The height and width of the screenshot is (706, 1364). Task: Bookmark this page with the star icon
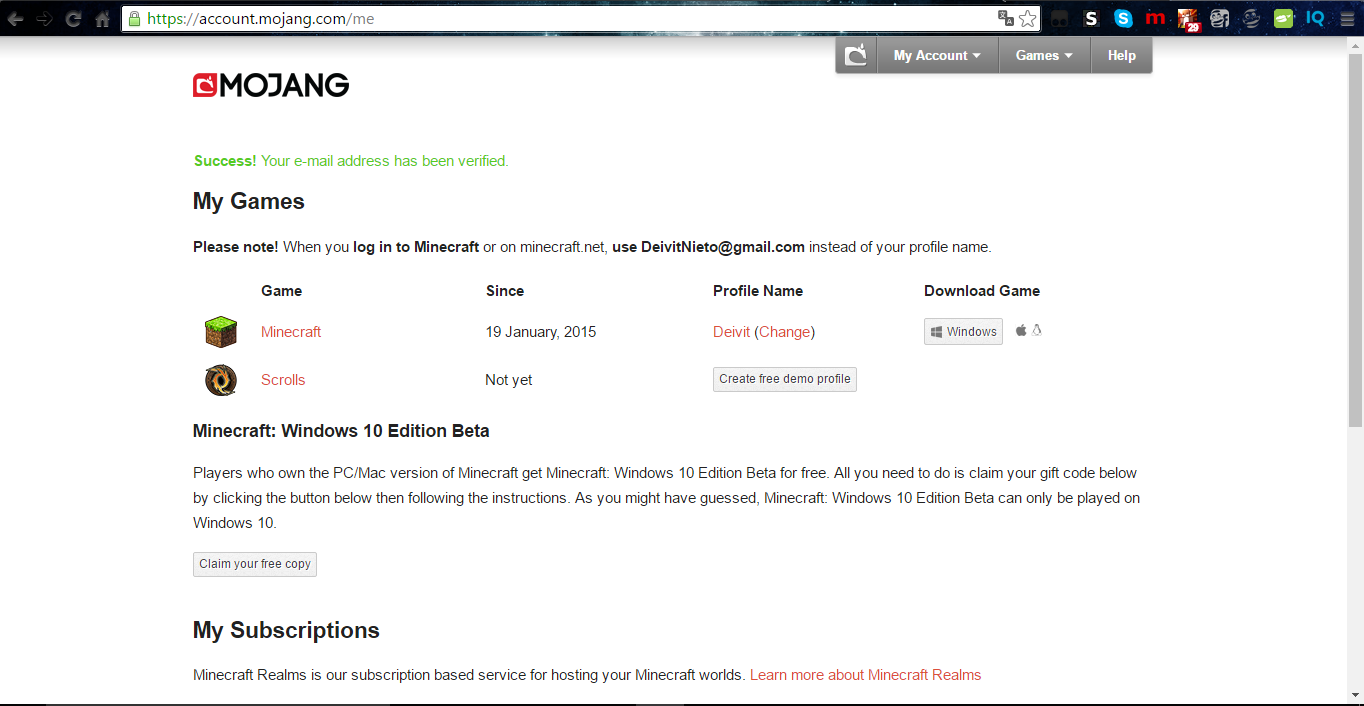[1028, 18]
